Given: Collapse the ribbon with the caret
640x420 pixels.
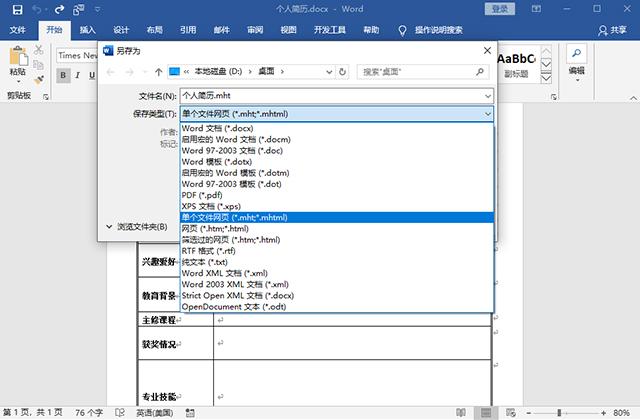Looking at the screenshot, I should [633, 98].
